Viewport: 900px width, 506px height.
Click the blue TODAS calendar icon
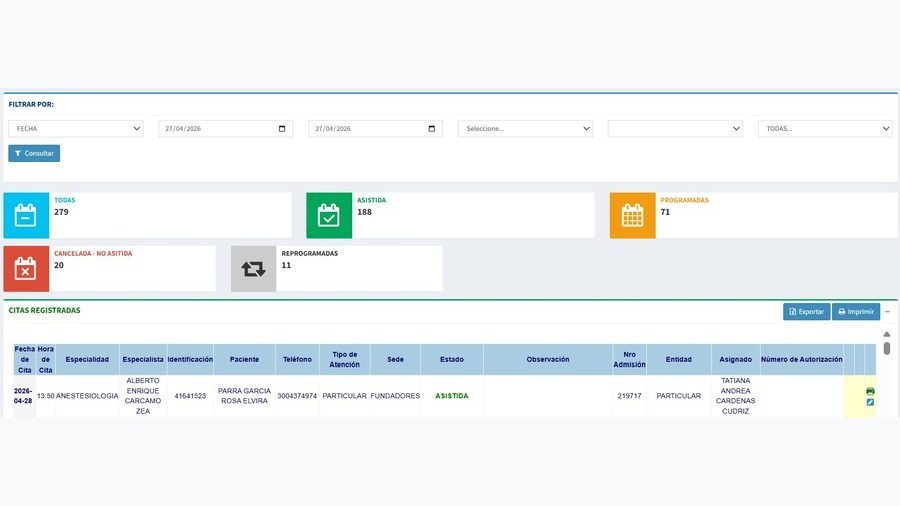pos(26,216)
